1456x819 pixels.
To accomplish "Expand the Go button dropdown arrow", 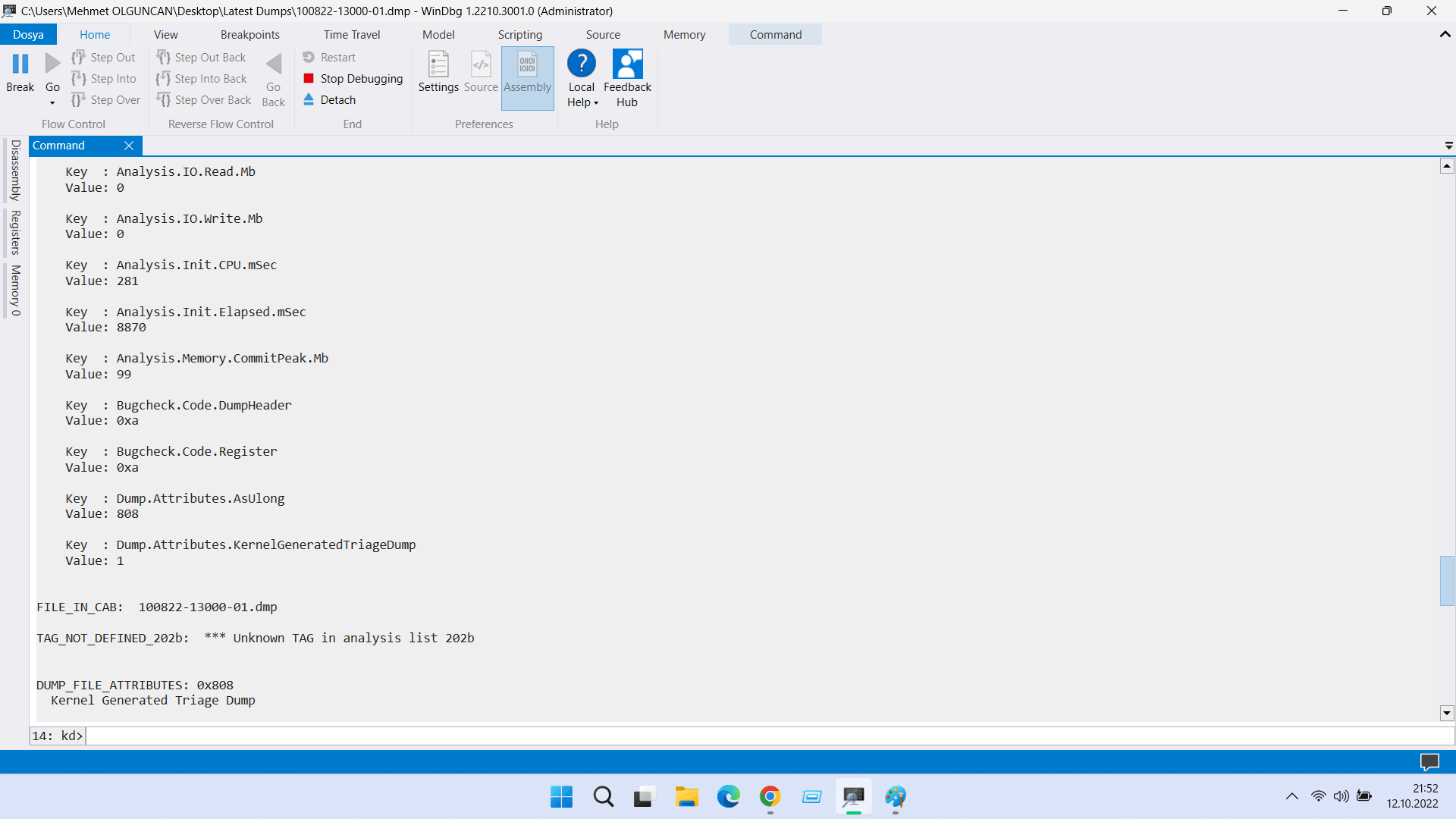I will tap(52, 103).
